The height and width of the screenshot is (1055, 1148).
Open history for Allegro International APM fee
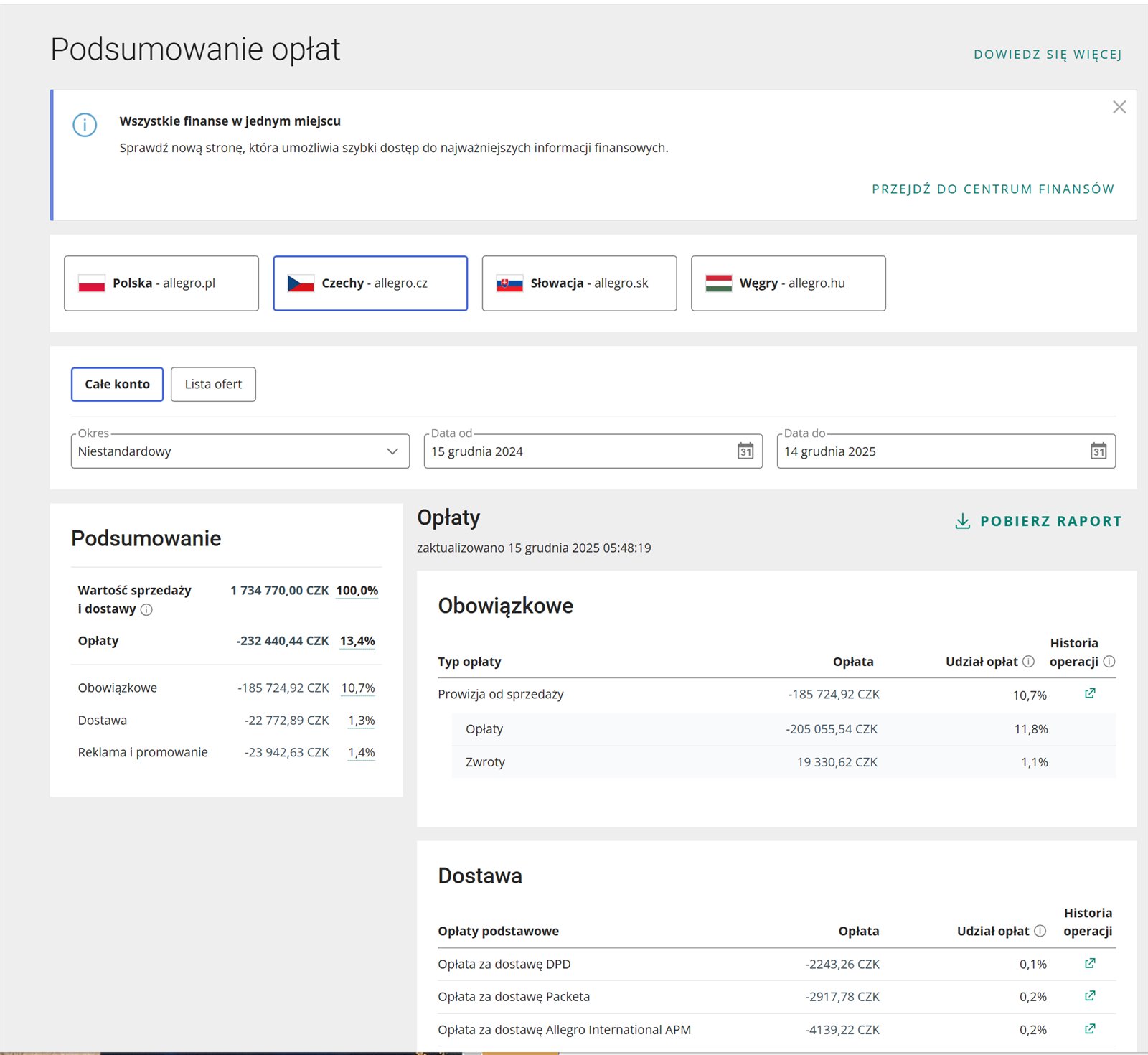[x=1090, y=1028]
